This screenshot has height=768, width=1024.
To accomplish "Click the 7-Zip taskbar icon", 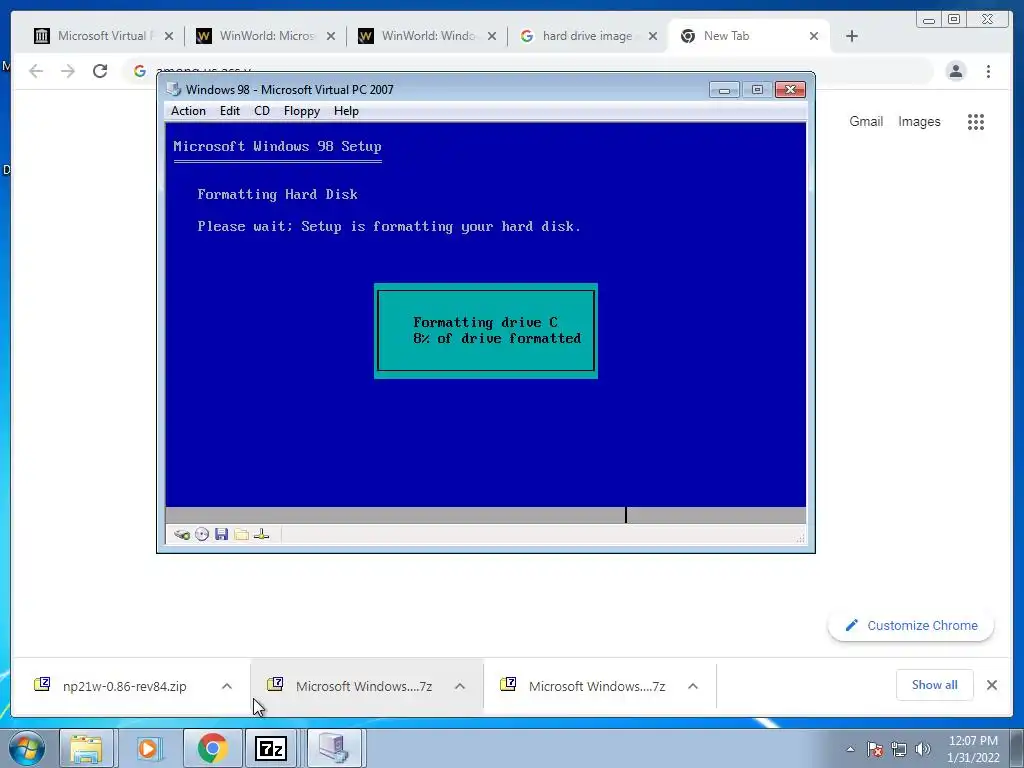I will pos(271,748).
